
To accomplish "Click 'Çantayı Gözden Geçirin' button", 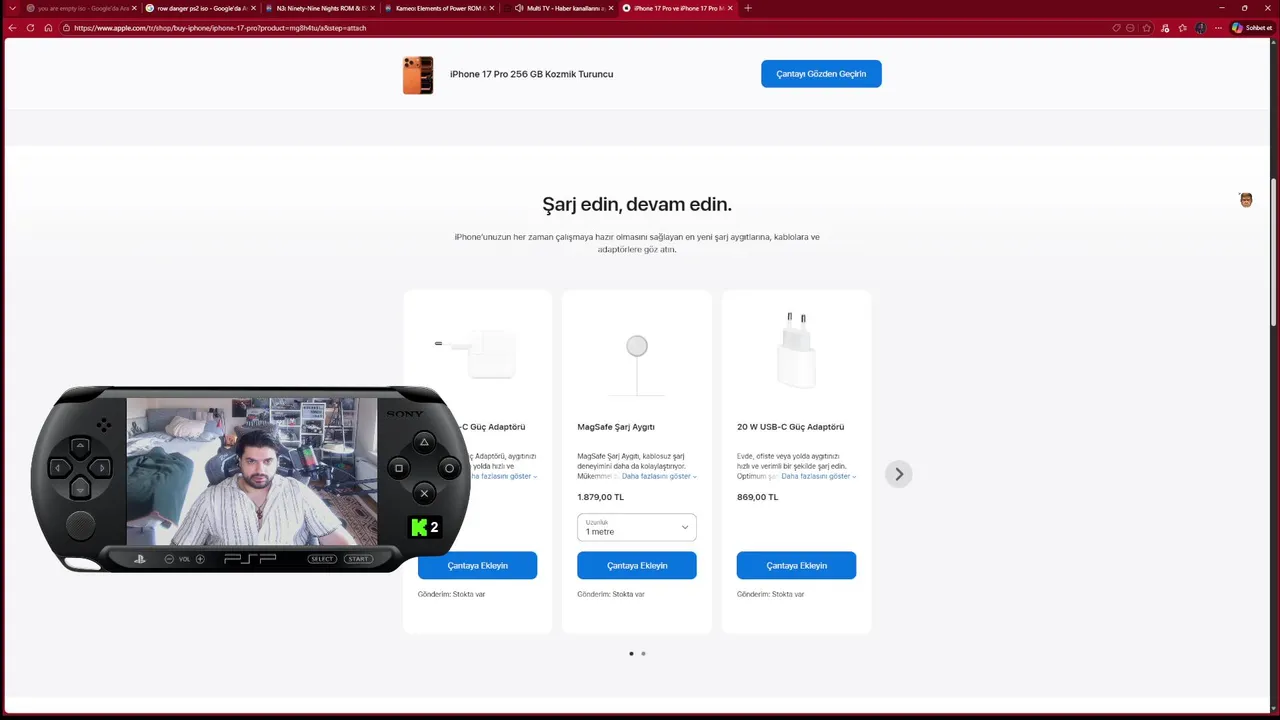I will point(821,74).
